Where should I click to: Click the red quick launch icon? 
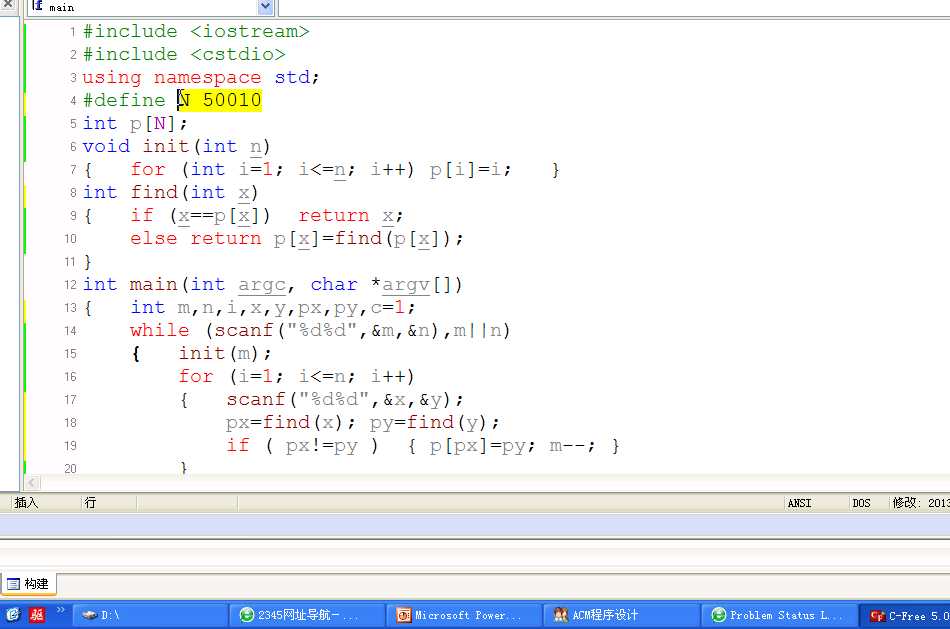tap(38, 615)
